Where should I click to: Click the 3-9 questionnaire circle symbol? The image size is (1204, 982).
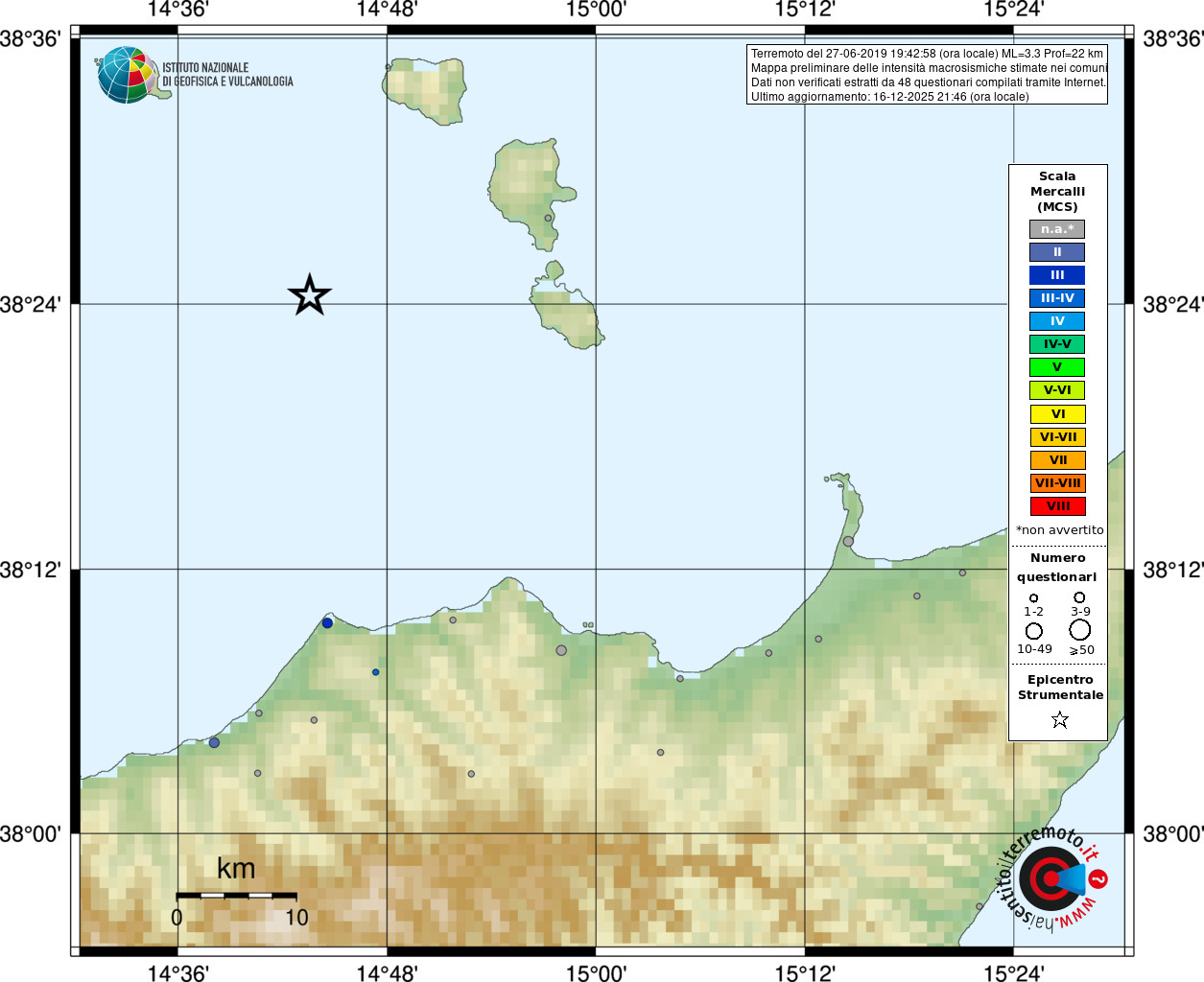(x=1079, y=597)
